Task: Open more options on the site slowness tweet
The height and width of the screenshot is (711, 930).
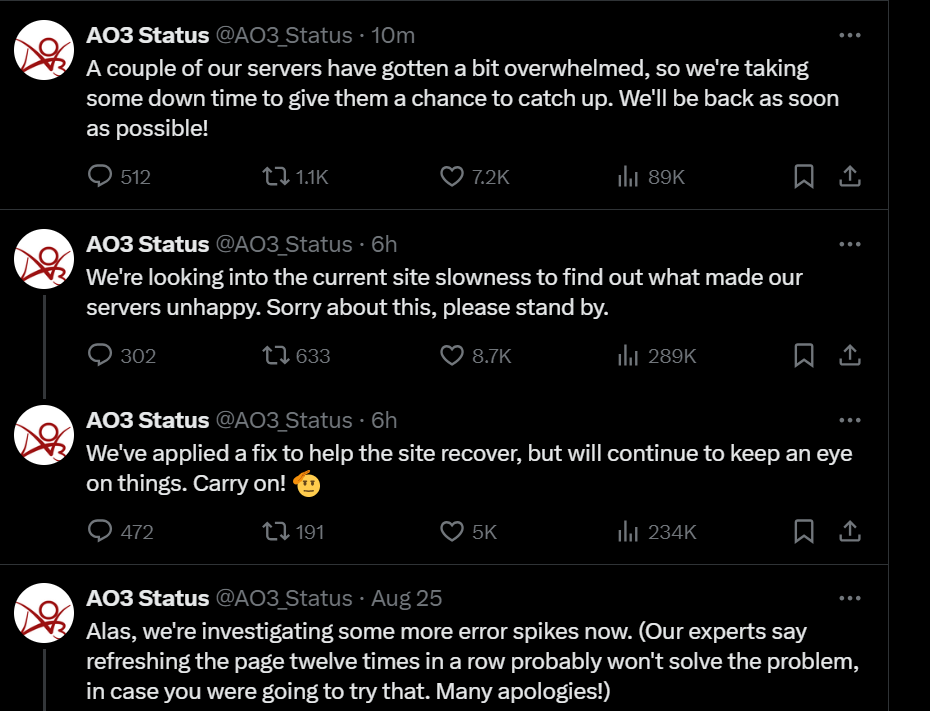Action: coord(850,243)
